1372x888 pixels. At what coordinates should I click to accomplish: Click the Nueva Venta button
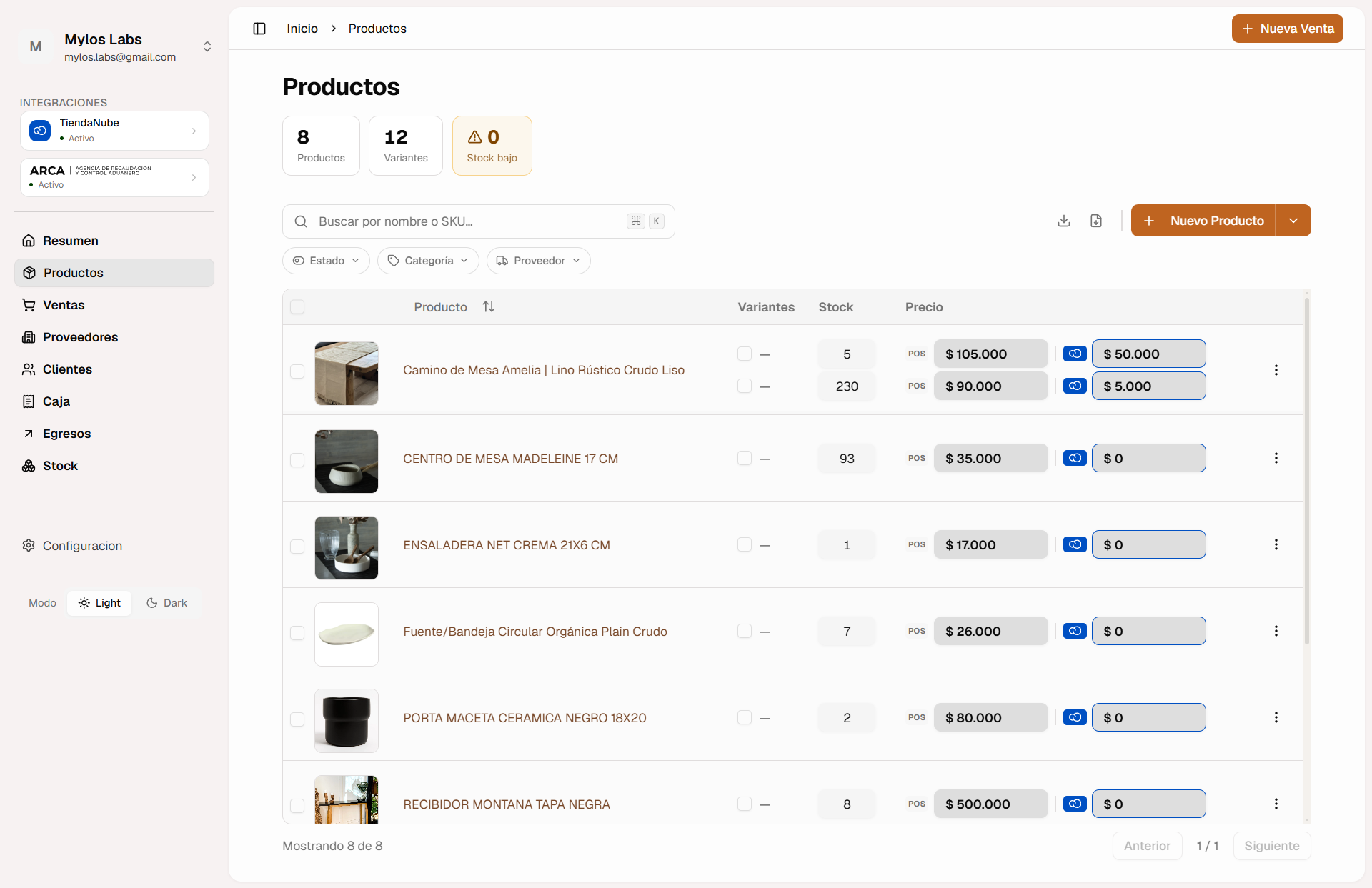(x=1288, y=29)
